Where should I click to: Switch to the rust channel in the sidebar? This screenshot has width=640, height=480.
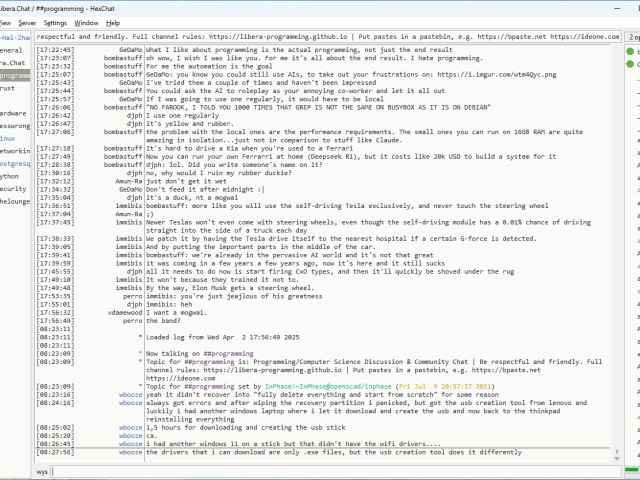pyautogui.click(x=8, y=88)
